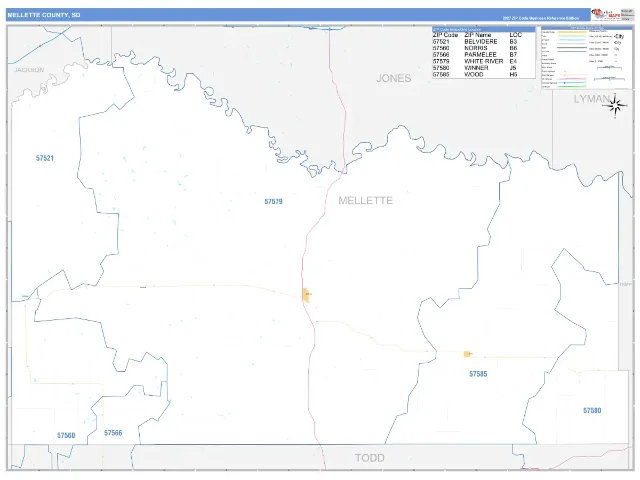Image resolution: width=640 pixels, height=480 pixels.
Task: Click the 'ZIP Code' column header in index
Action: [445, 35]
